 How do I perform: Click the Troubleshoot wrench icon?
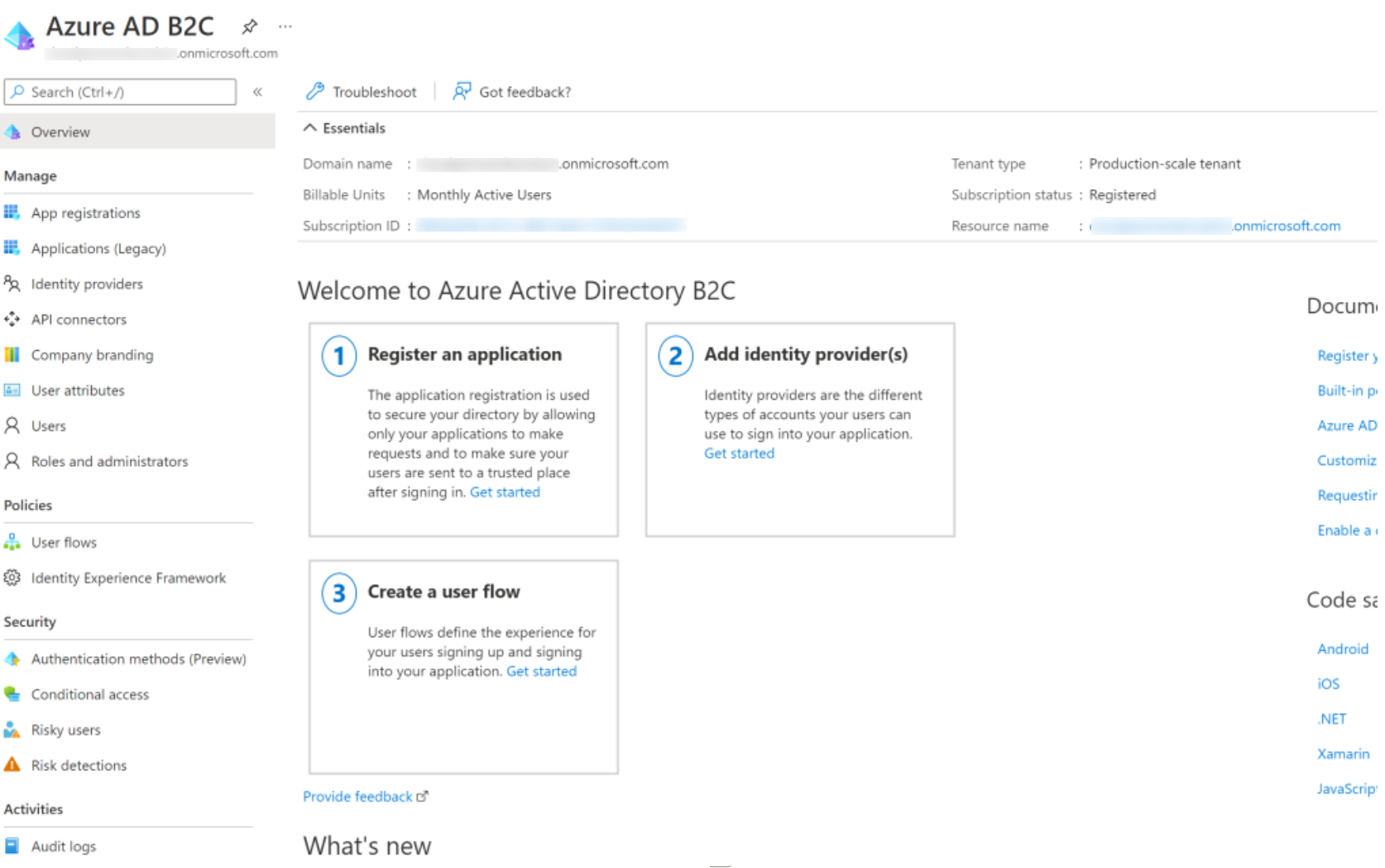(315, 92)
